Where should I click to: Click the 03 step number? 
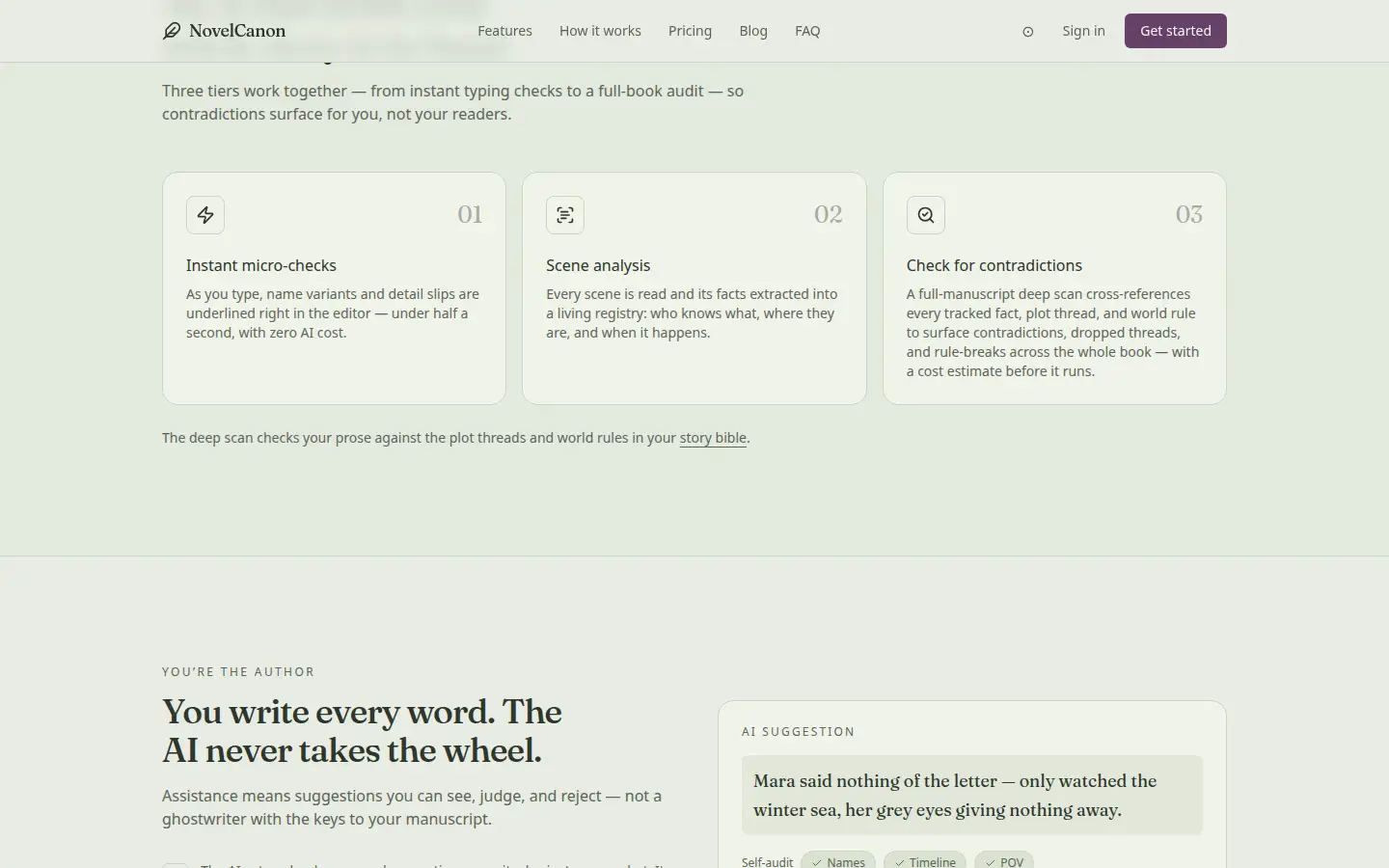pos(1189,214)
